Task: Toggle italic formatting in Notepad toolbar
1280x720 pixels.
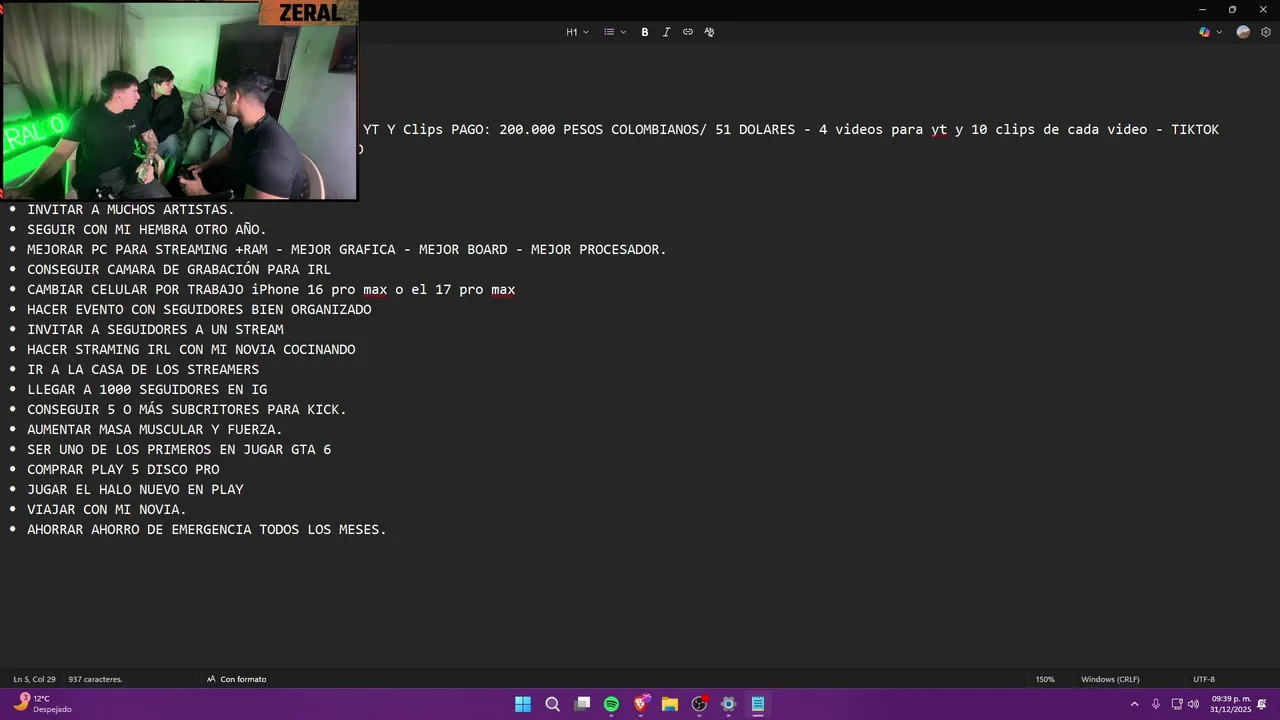Action: click(666, 32)
